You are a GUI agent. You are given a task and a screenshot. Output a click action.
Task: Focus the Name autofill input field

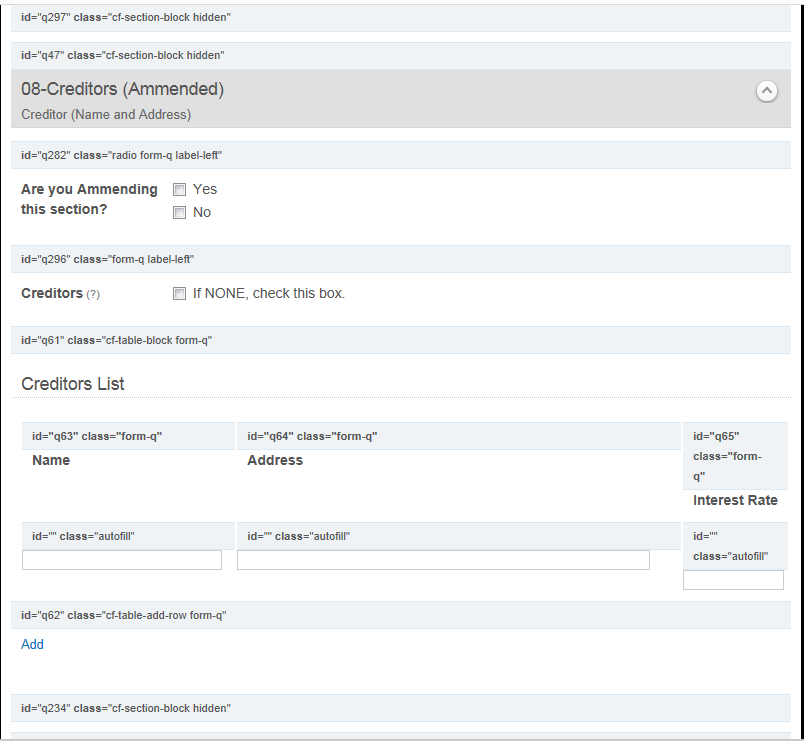122,560
